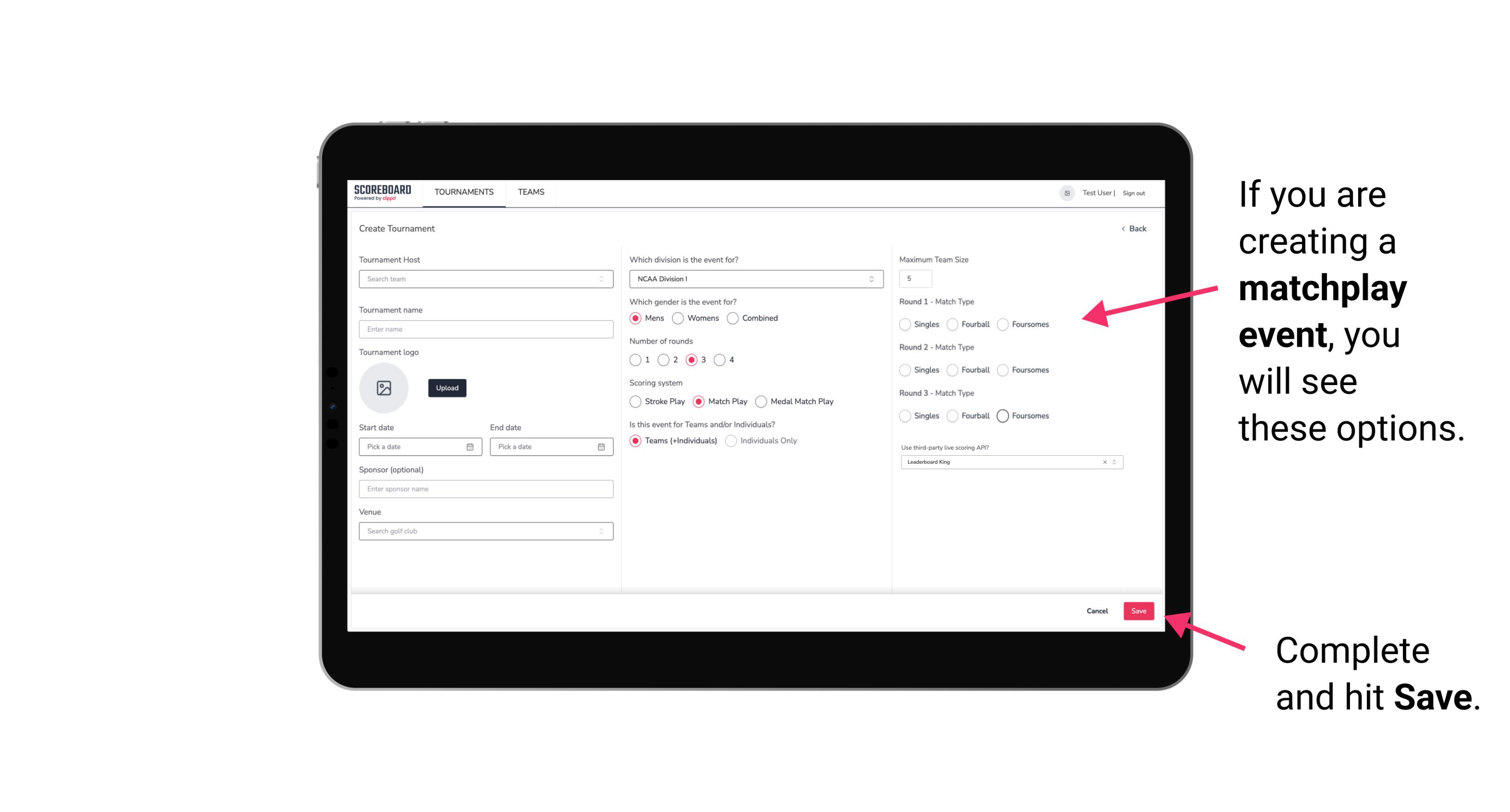Click the Scoreboard logo icon
This screenshot has height=812, width=1510.
coord(384,192)
